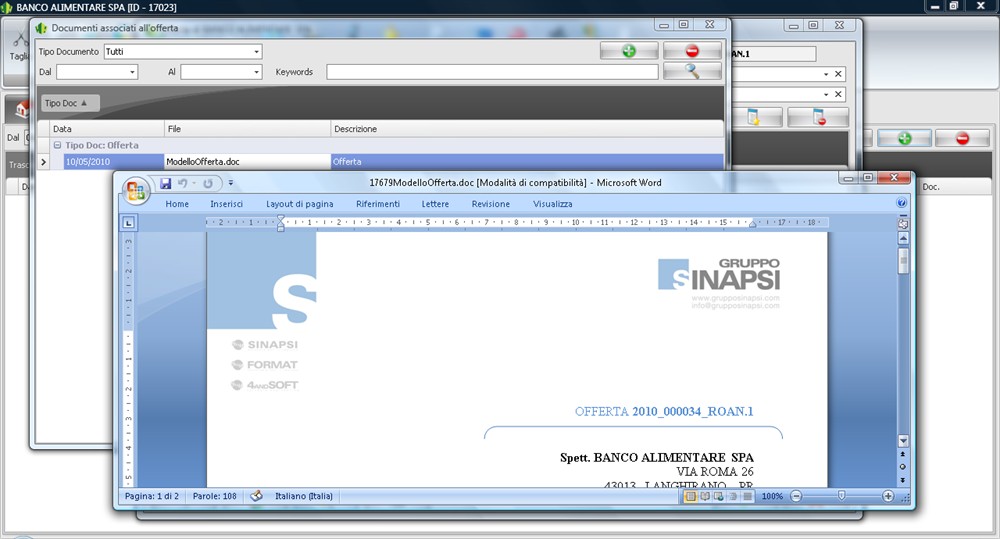Sort by the Descrizione column header
The width and height of the screenshot is (1000, 539).
[x=527, y=129]
